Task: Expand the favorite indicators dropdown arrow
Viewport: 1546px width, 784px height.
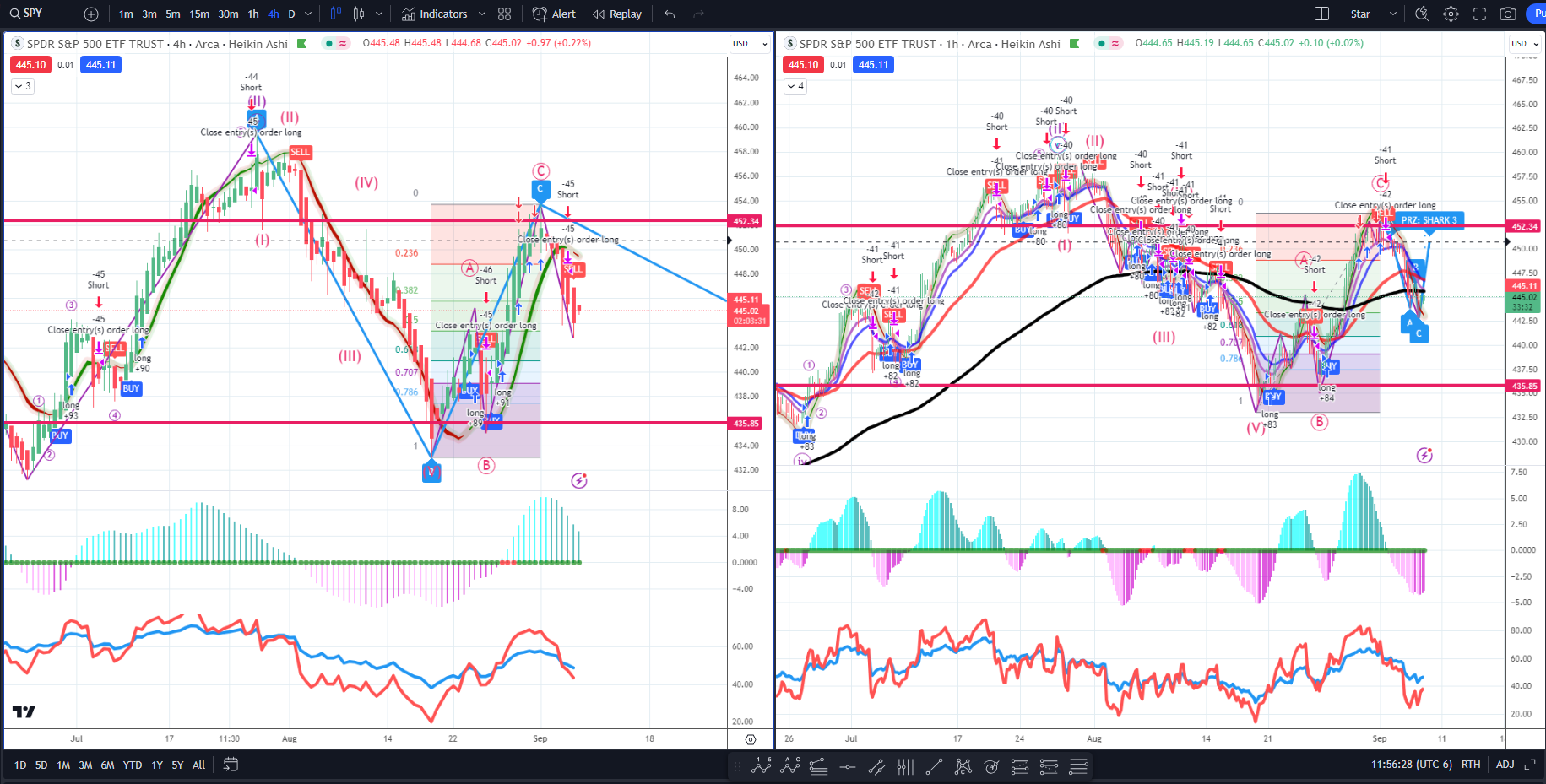Action: (x=482, y=14)
